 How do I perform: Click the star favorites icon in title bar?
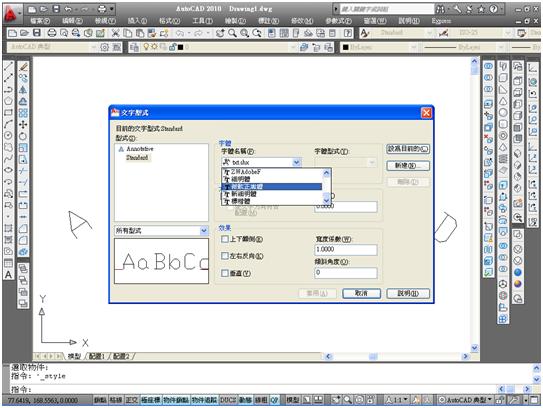coord(481,9)
